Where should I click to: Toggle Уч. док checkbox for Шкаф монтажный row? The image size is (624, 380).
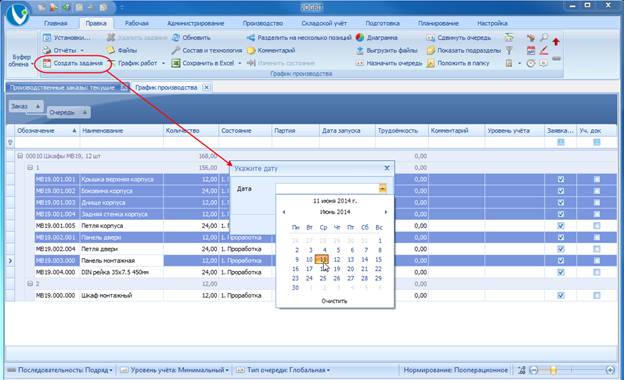coord(597,296)
